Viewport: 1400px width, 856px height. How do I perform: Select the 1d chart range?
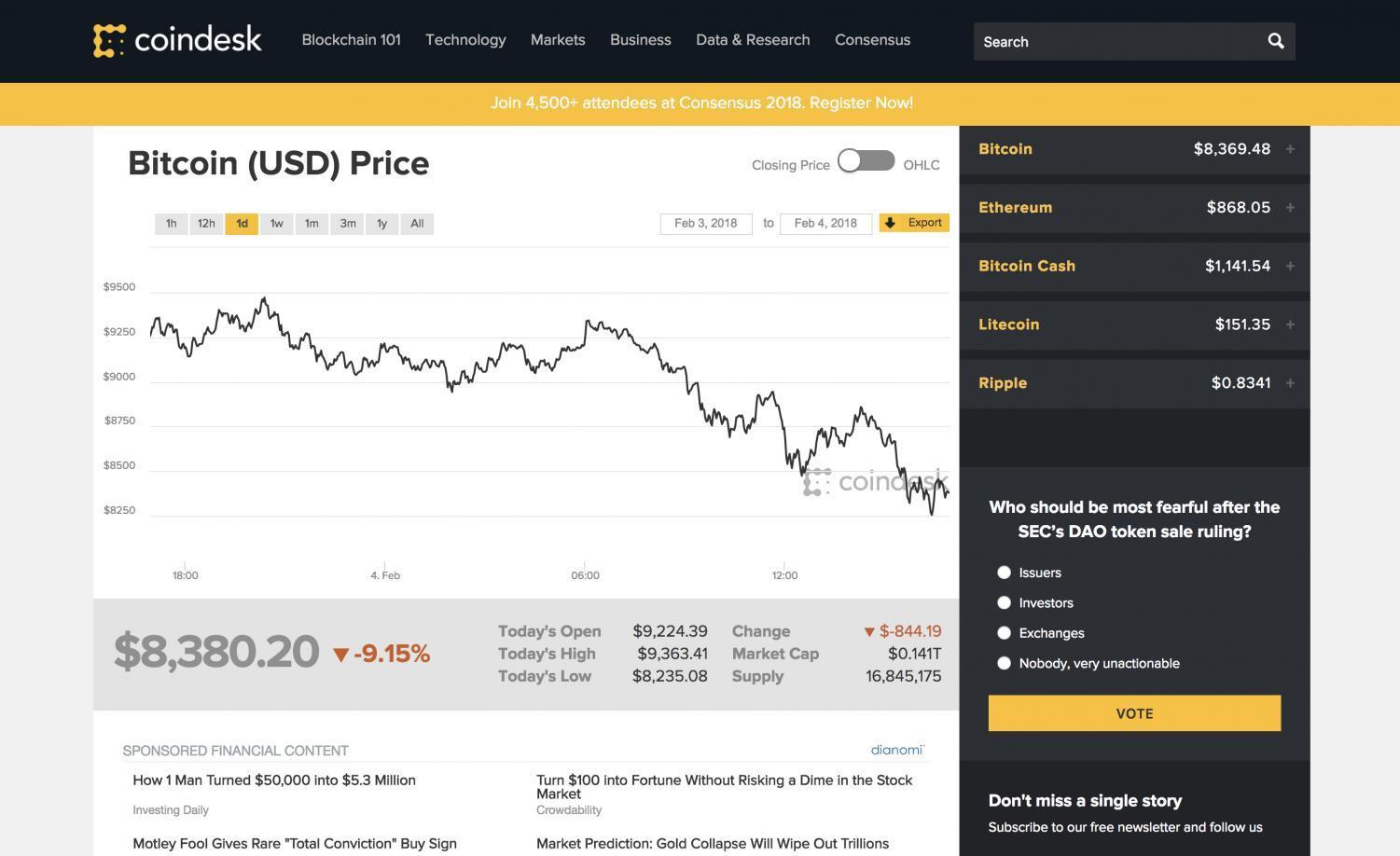click(x=242, y=224)
